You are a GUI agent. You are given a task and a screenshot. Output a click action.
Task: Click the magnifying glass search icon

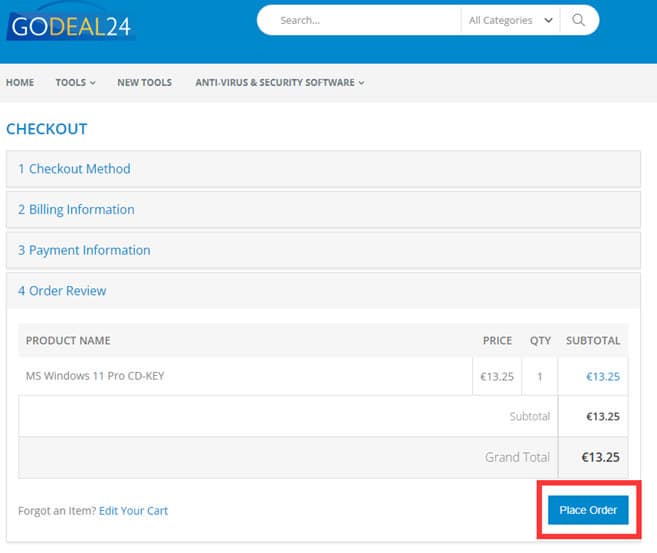tap(578, 20)
